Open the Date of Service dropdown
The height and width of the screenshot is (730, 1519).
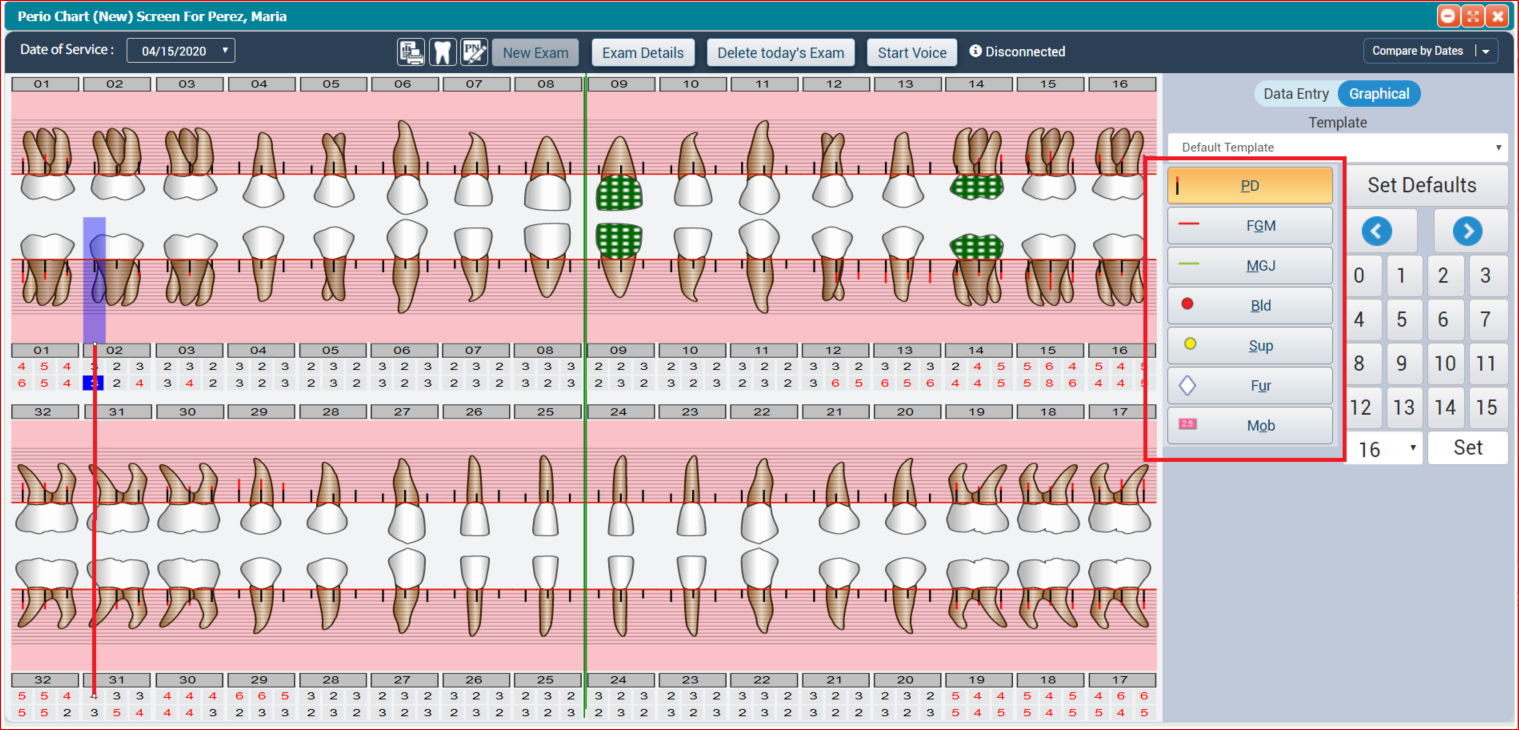pos(181,51)
